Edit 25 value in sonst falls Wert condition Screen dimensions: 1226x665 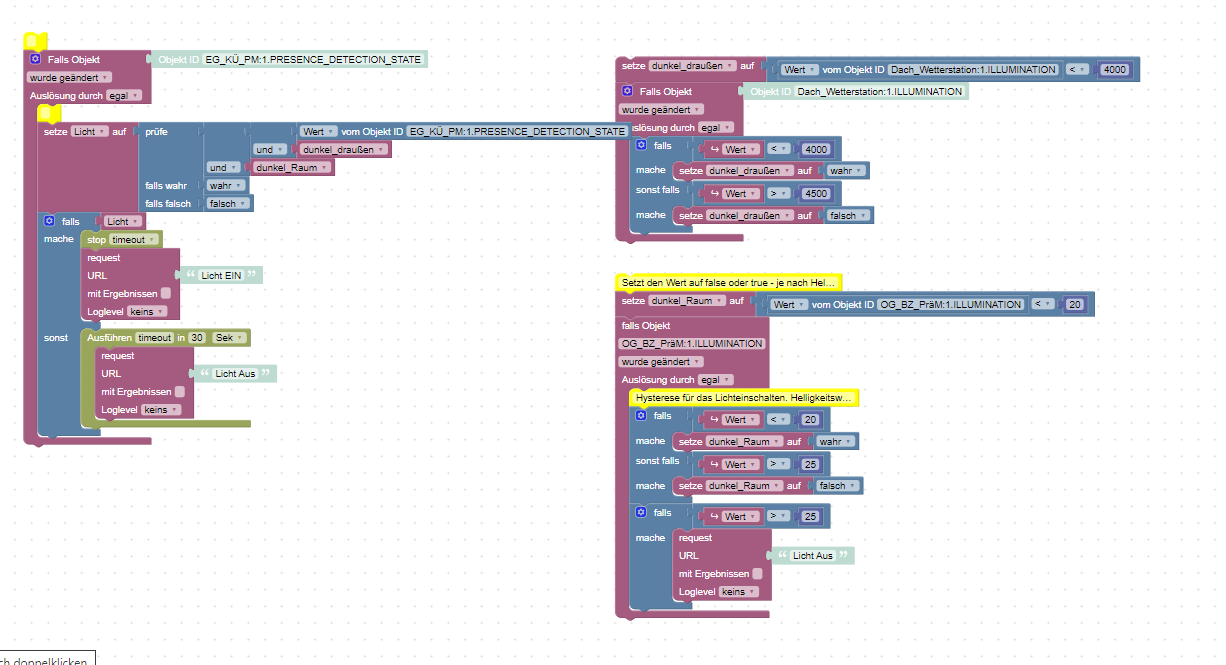811,465
